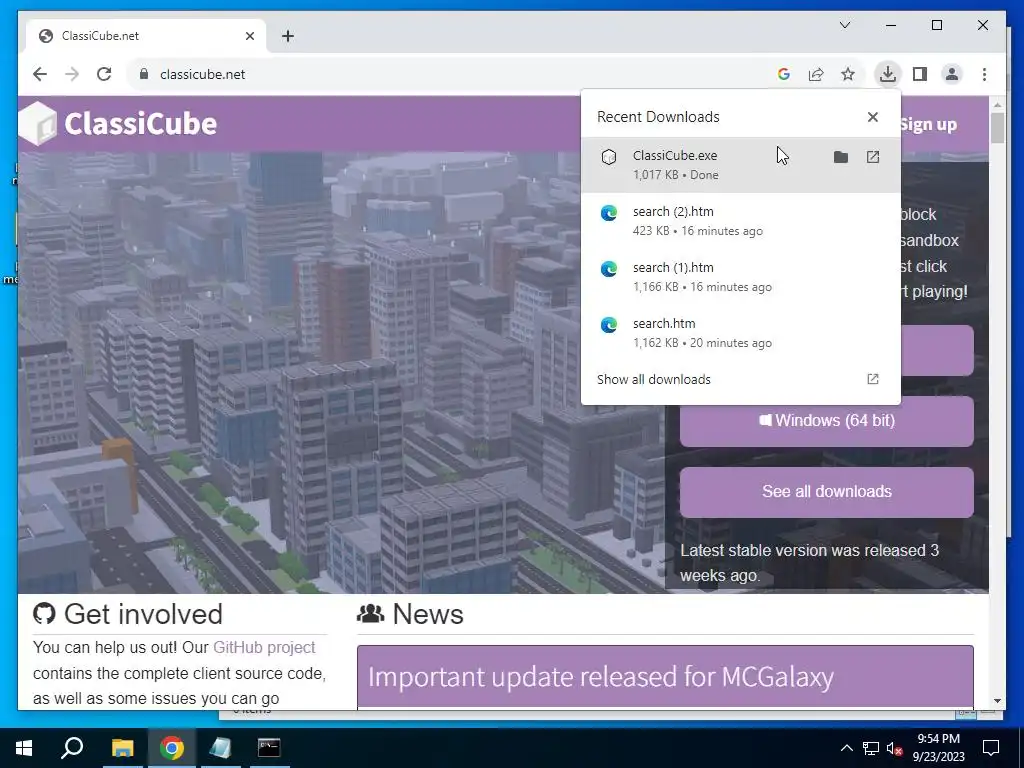Bookmark this page with the star icon

point(848,74)
